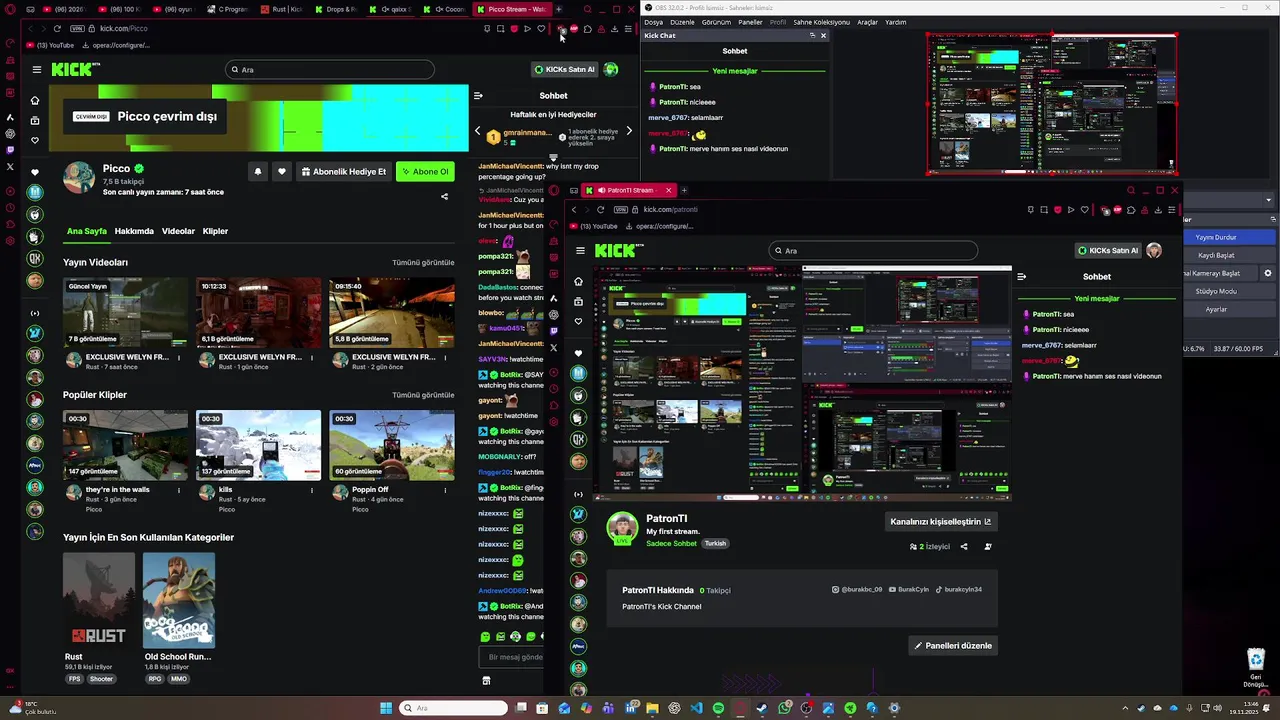Screen dimensions: 1280x720
Task: Open the Dosya menu in OBS
Action: click(653, 22)
